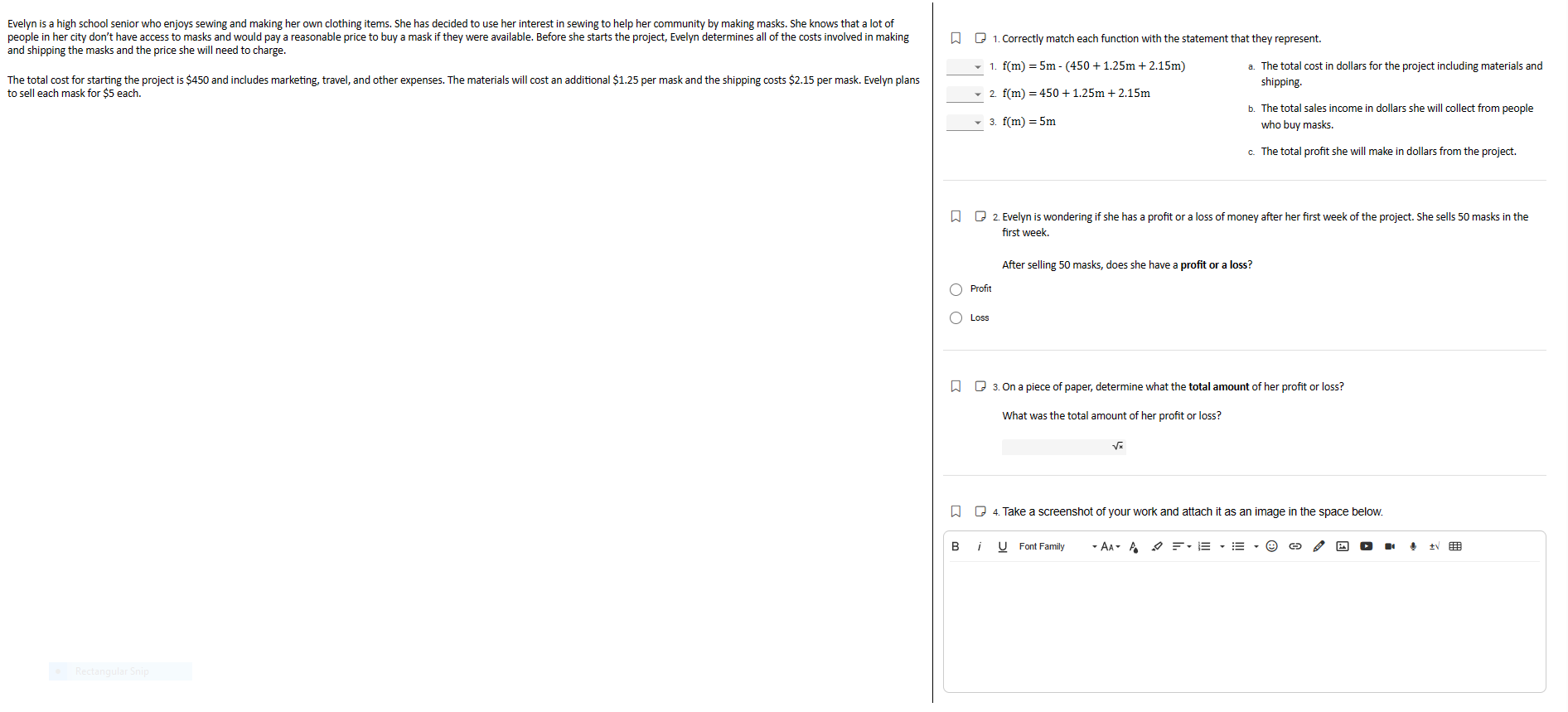Open the font size dropdown
Screen dimensions: 1568x712
pos(1111,546)
